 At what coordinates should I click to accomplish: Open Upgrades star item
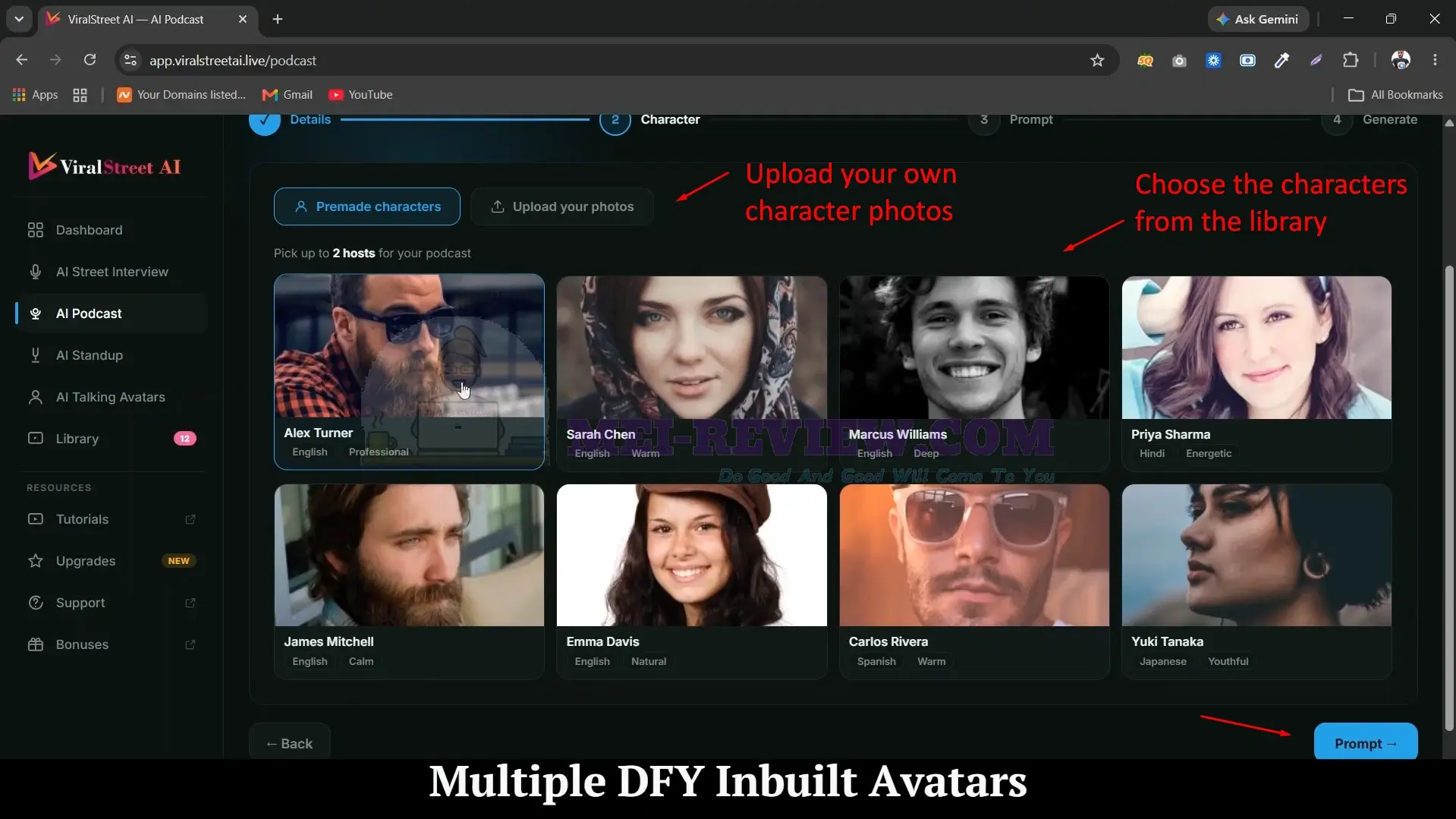point(111,561)
